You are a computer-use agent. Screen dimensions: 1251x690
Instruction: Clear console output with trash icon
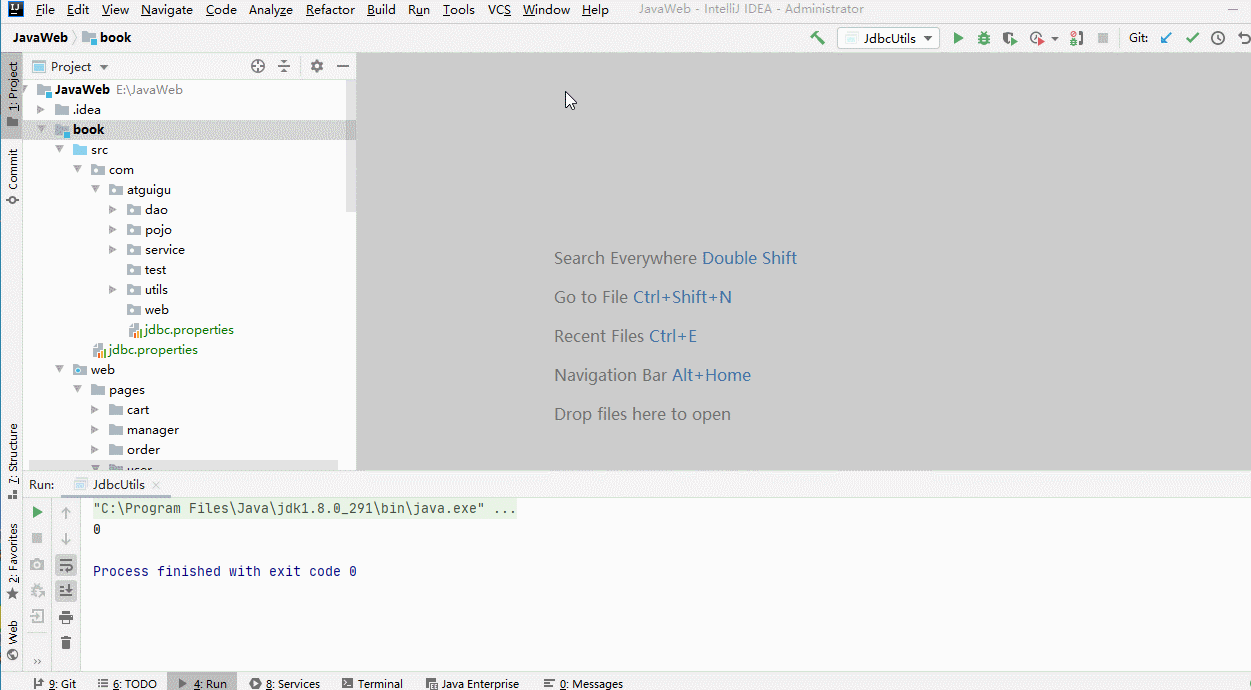pyautogui.click(x=66, y=643)
